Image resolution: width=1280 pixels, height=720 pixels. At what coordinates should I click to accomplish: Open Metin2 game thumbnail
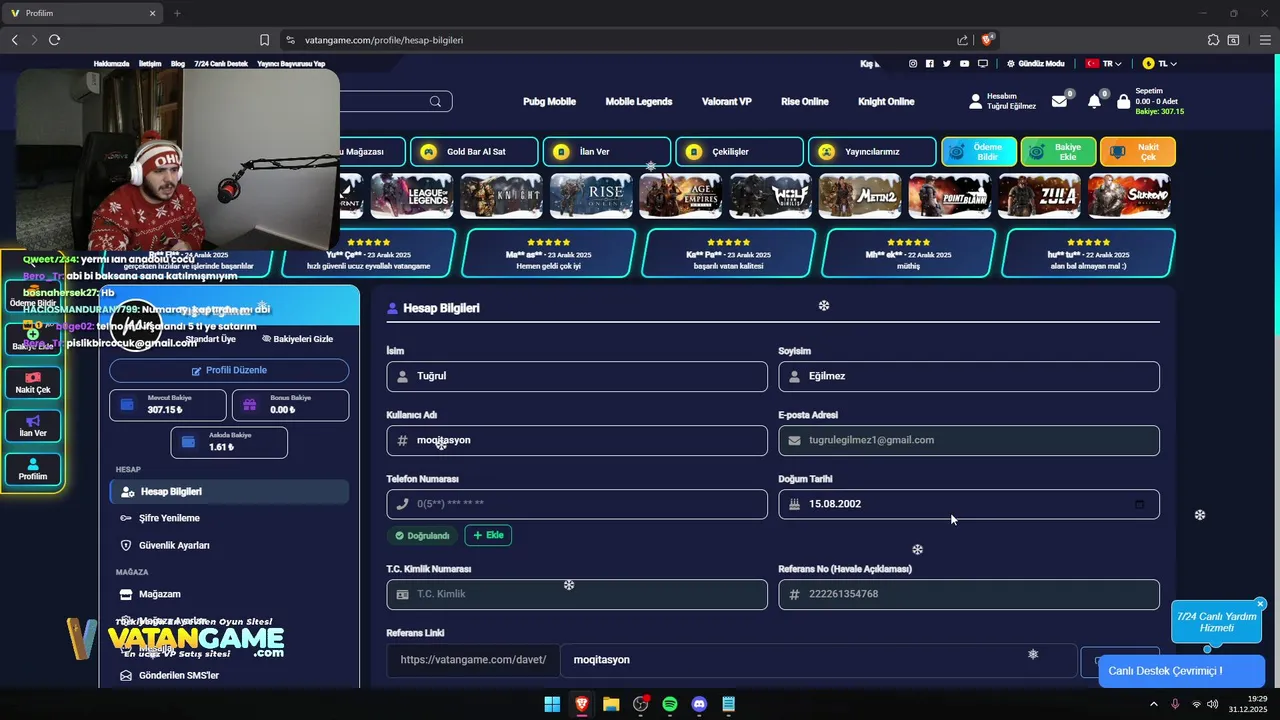860,196
